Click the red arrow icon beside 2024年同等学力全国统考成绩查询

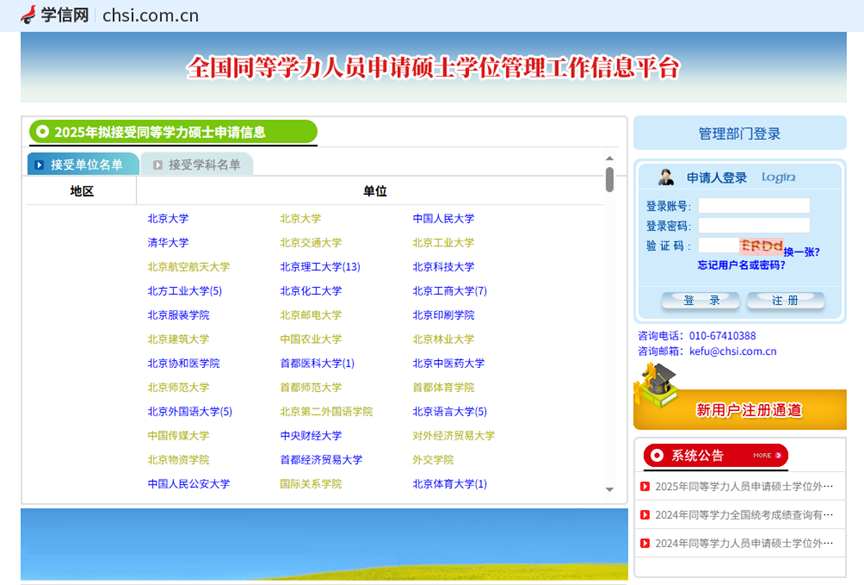coord(645,515)
